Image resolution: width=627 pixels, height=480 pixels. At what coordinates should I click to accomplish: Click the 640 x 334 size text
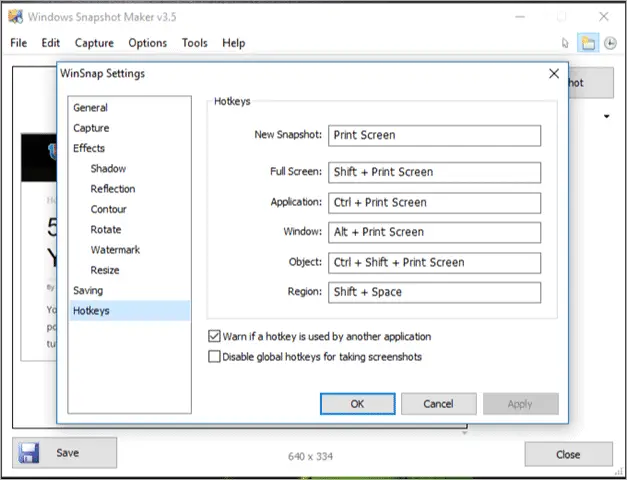click(x=310, y=456)
